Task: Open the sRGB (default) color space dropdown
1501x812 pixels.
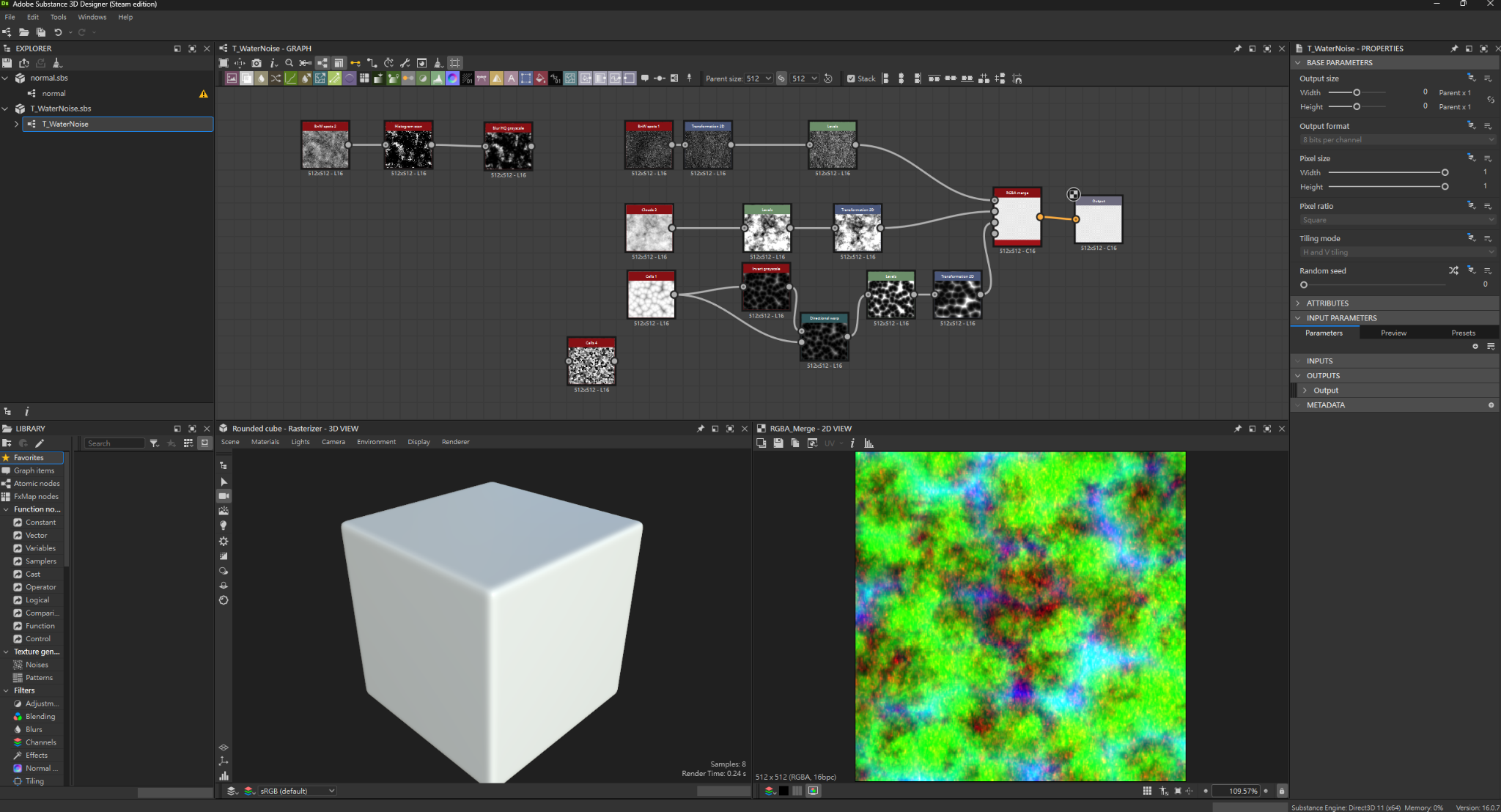Action: (297, 791)
